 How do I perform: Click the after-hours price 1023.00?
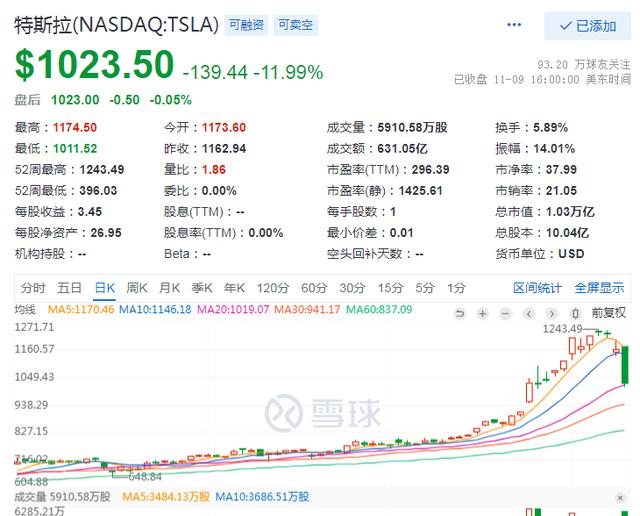[x=75, y=100]
